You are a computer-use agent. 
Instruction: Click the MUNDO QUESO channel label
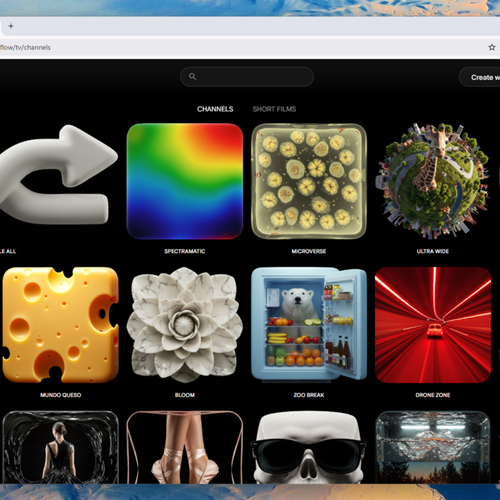[x=60, y=395]
